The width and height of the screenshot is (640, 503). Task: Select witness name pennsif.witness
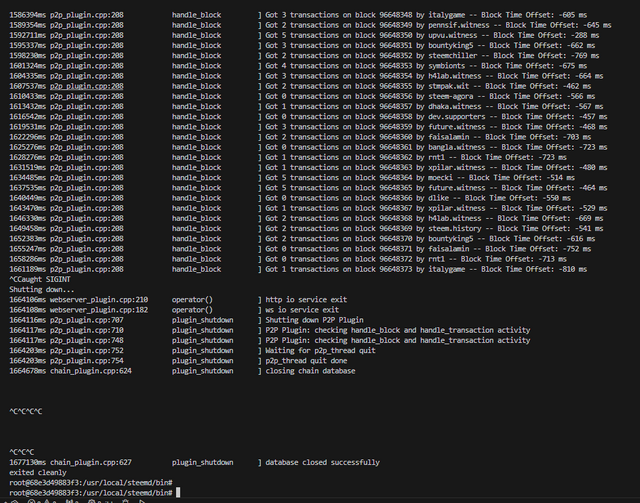tap(458, 25)
